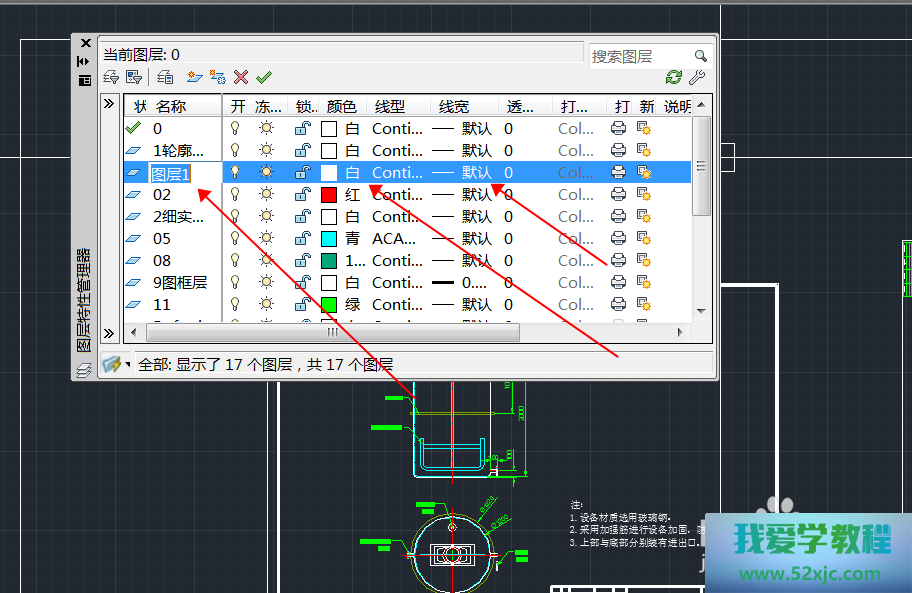Open the filter dropdown in the status bar
This screenshot has height=593, width=912.
(114, 364)
